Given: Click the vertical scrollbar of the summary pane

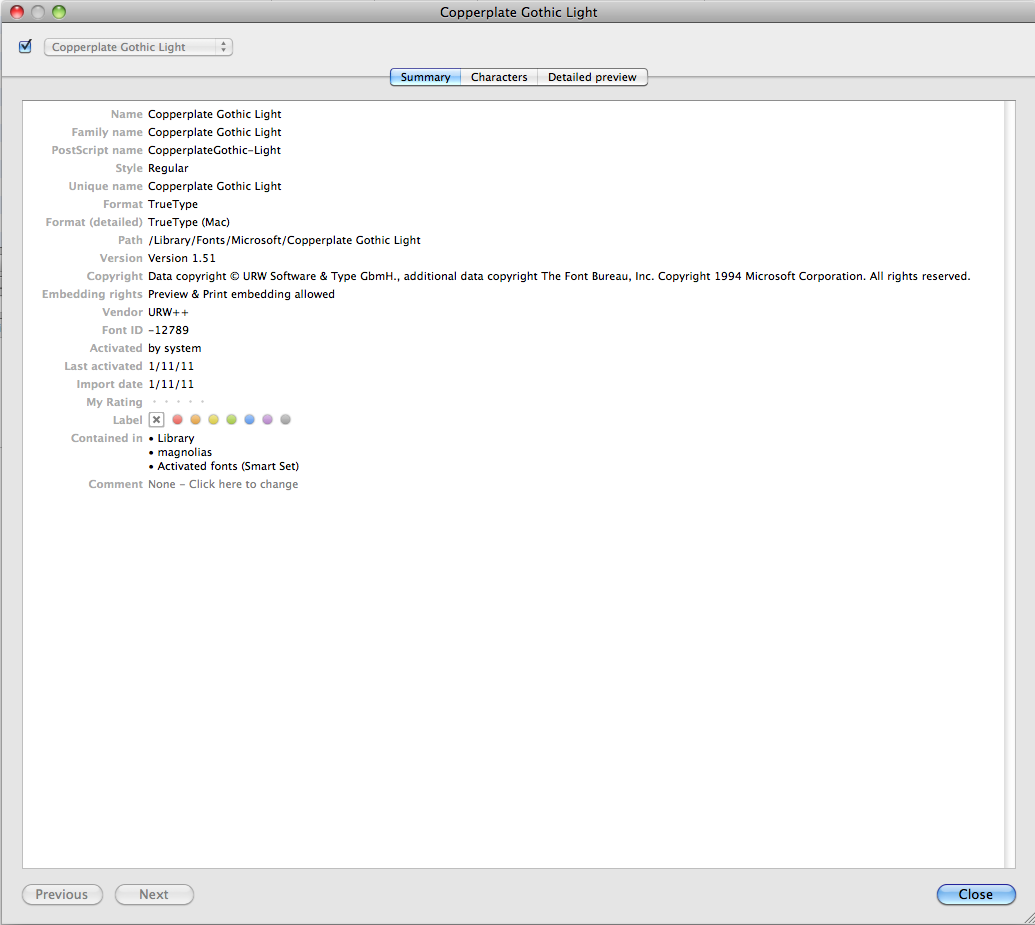Looking at the screenshot, I should (1010, 485).
